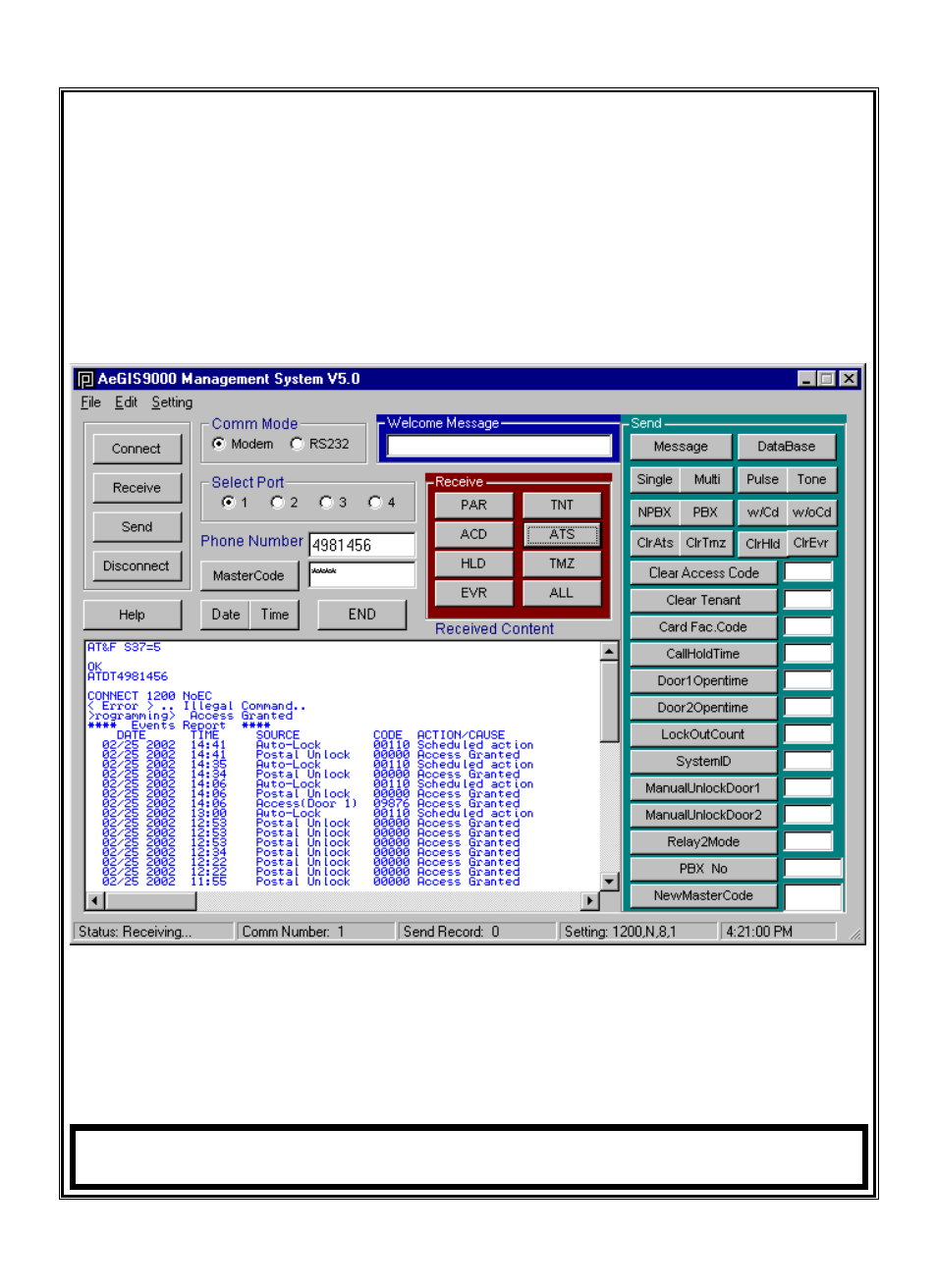This screenshot has height=1288, width=937.
Task: Click the NewMasterCode value field
Action: [x=813, y=896]
